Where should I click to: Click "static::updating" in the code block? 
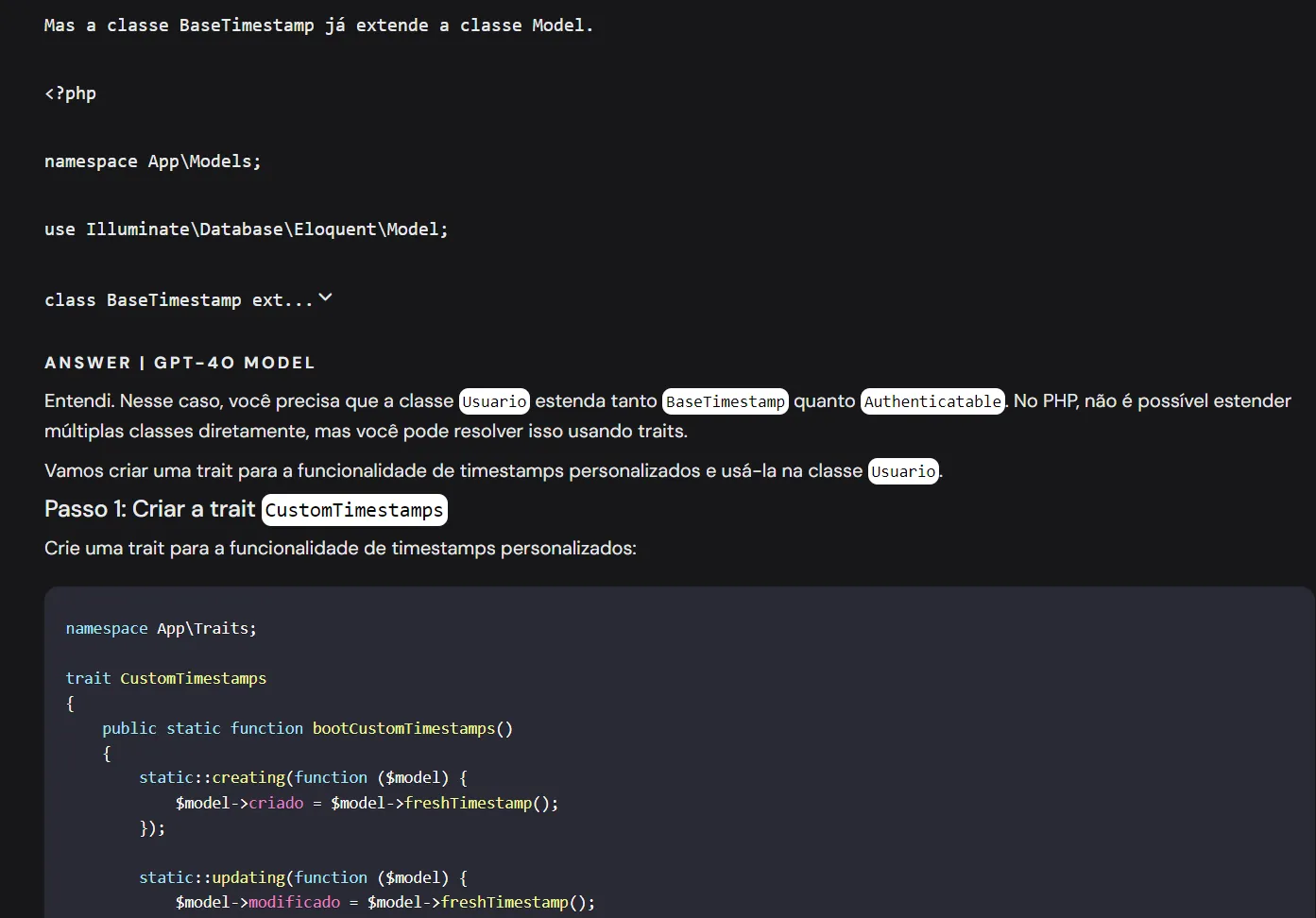click(x=212, y=877)
